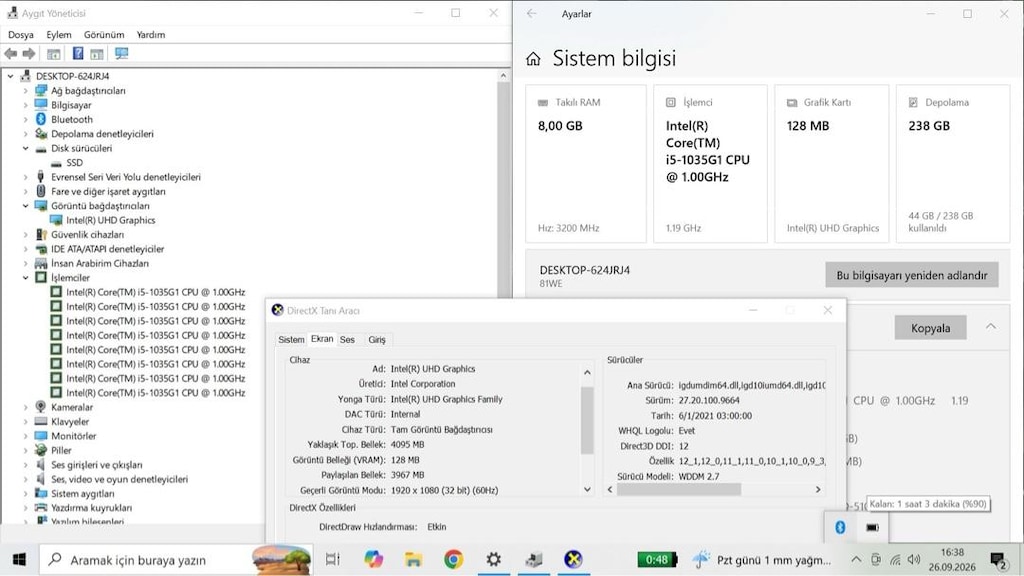Expand Kameralar node

(25, 407)
